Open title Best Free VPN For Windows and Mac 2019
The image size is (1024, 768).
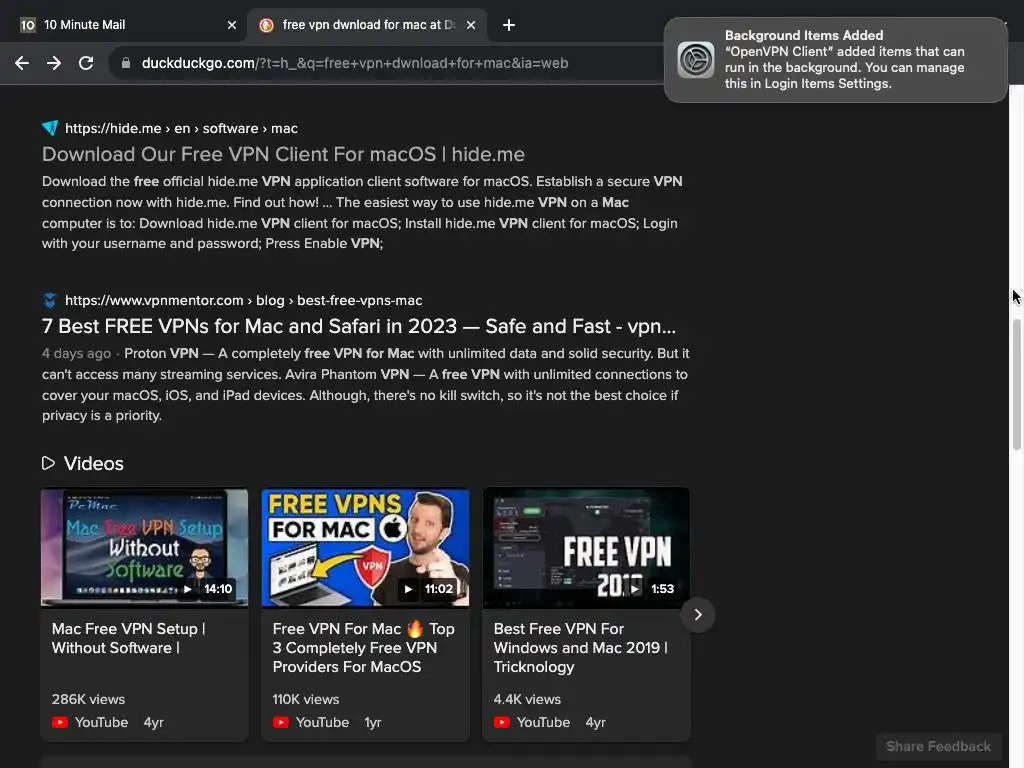tap(581, 648)
